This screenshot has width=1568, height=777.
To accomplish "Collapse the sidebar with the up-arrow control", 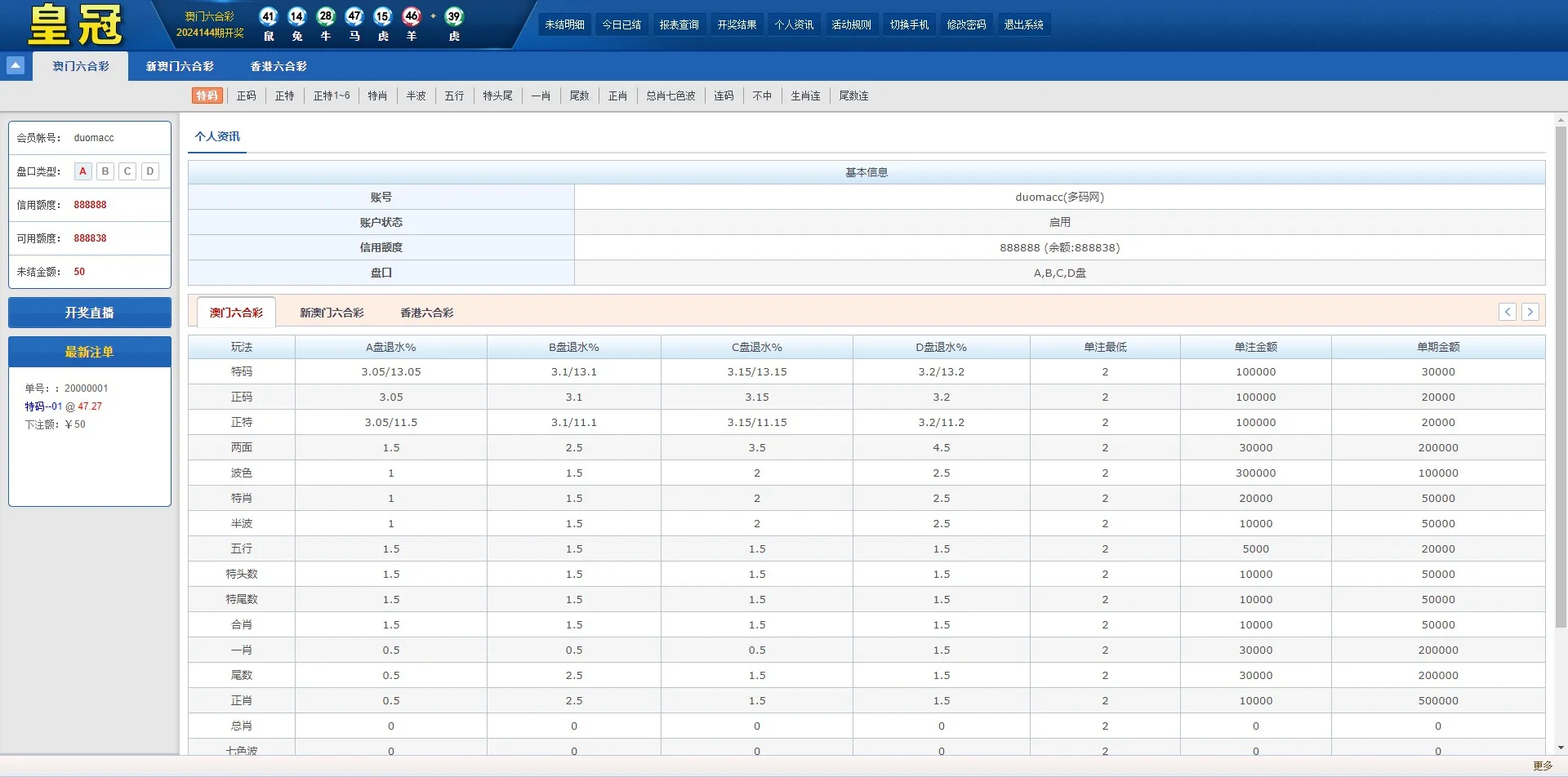I will point(15,64).
